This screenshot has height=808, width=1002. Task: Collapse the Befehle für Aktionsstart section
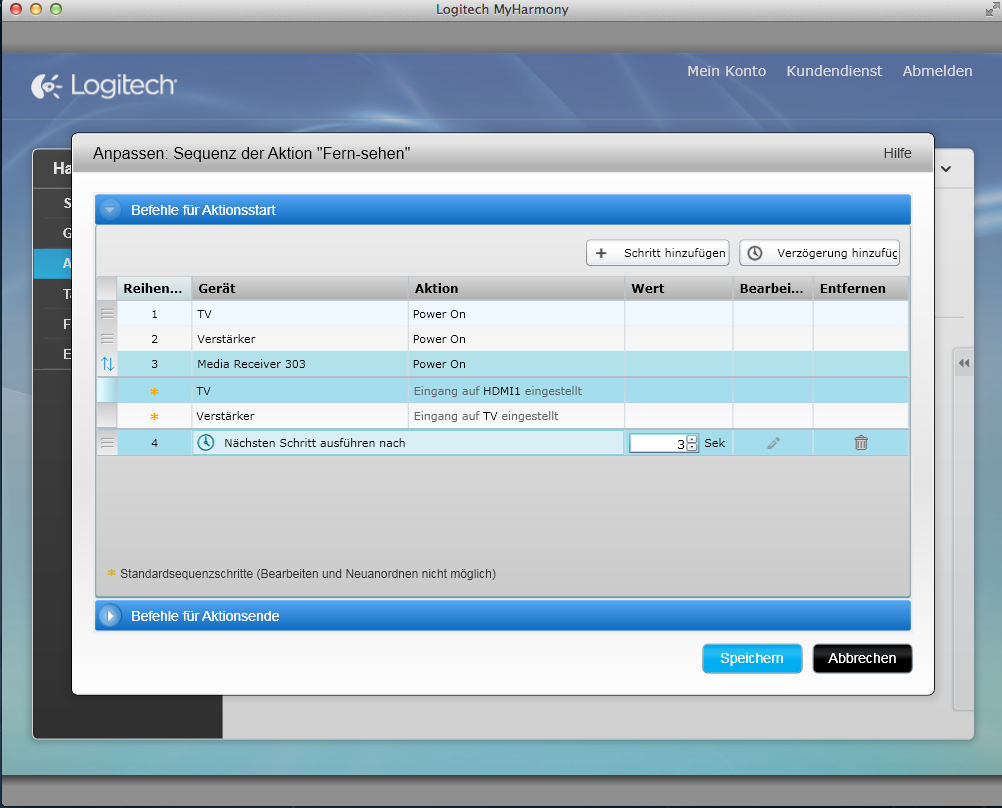click(110, 210)
